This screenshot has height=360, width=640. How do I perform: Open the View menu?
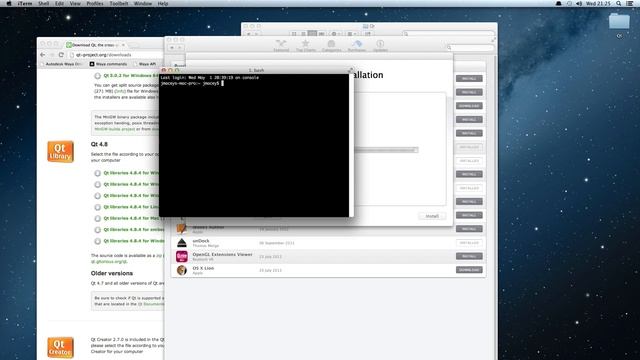(x=75, y=3)
